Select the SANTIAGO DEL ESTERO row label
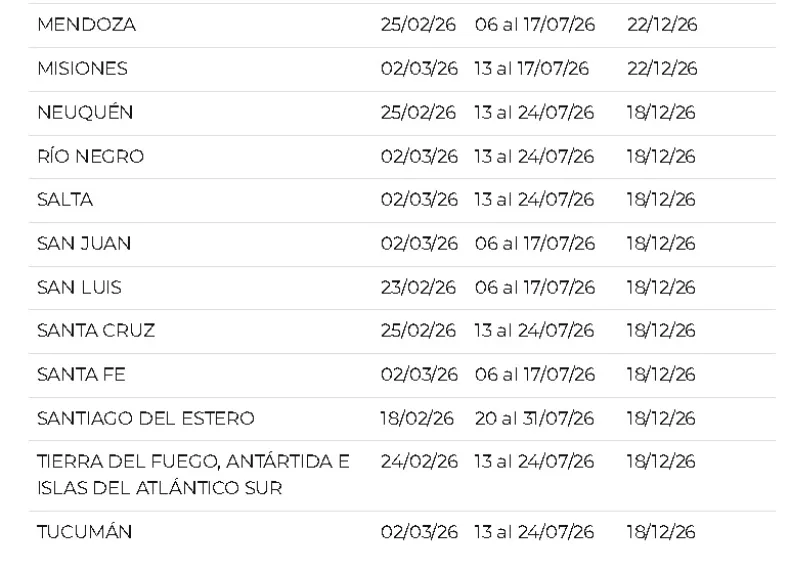Screen dimensions: 790x572 pos(146,418)
